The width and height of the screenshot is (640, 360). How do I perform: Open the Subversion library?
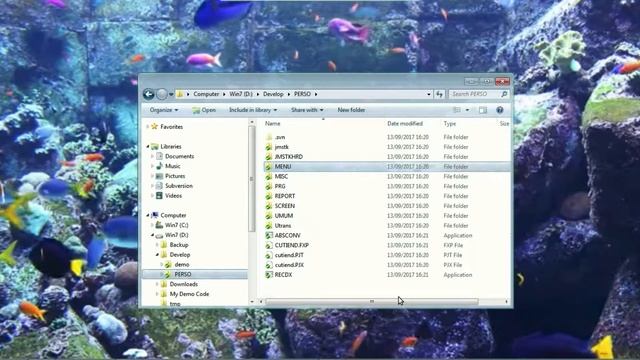(x=178, y=186)
